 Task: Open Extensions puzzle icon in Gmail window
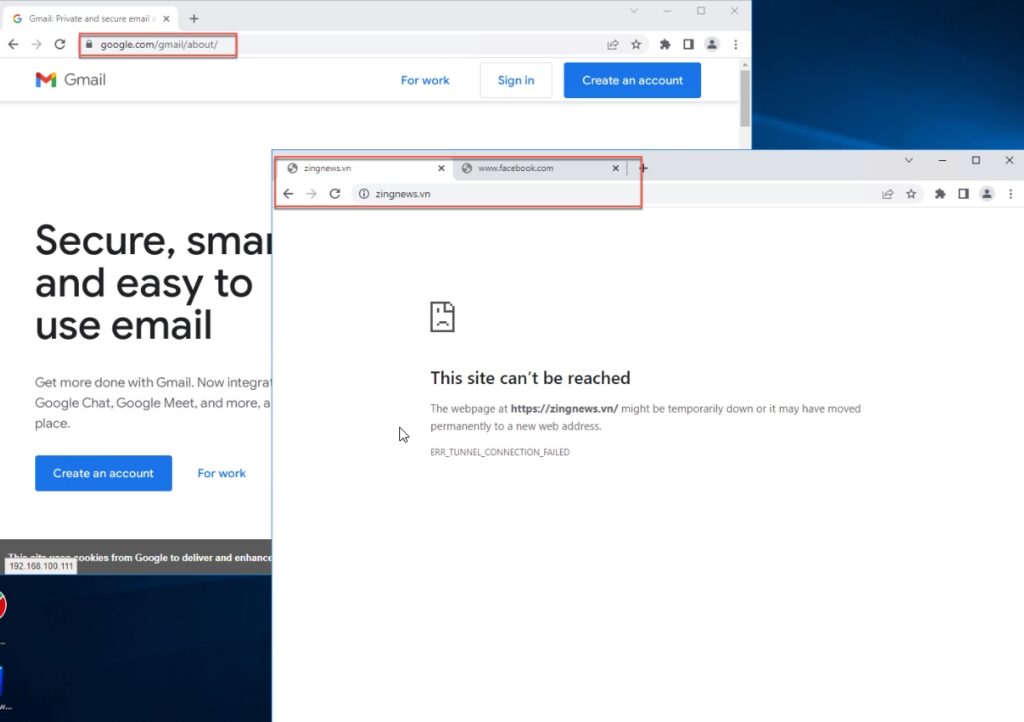point(665,44)
